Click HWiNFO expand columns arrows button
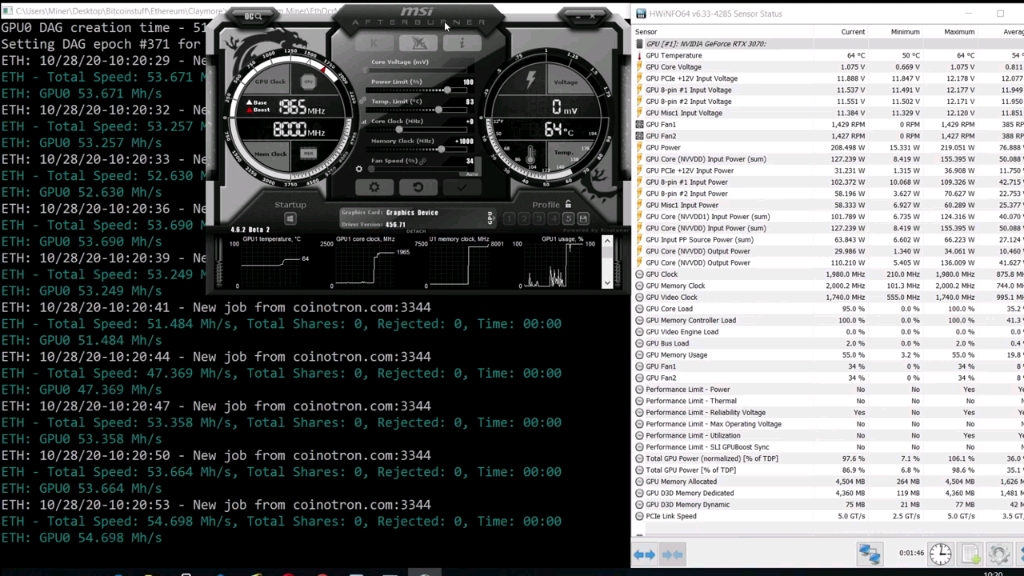The image size is (1024, 576). click(x=644, y=554)
